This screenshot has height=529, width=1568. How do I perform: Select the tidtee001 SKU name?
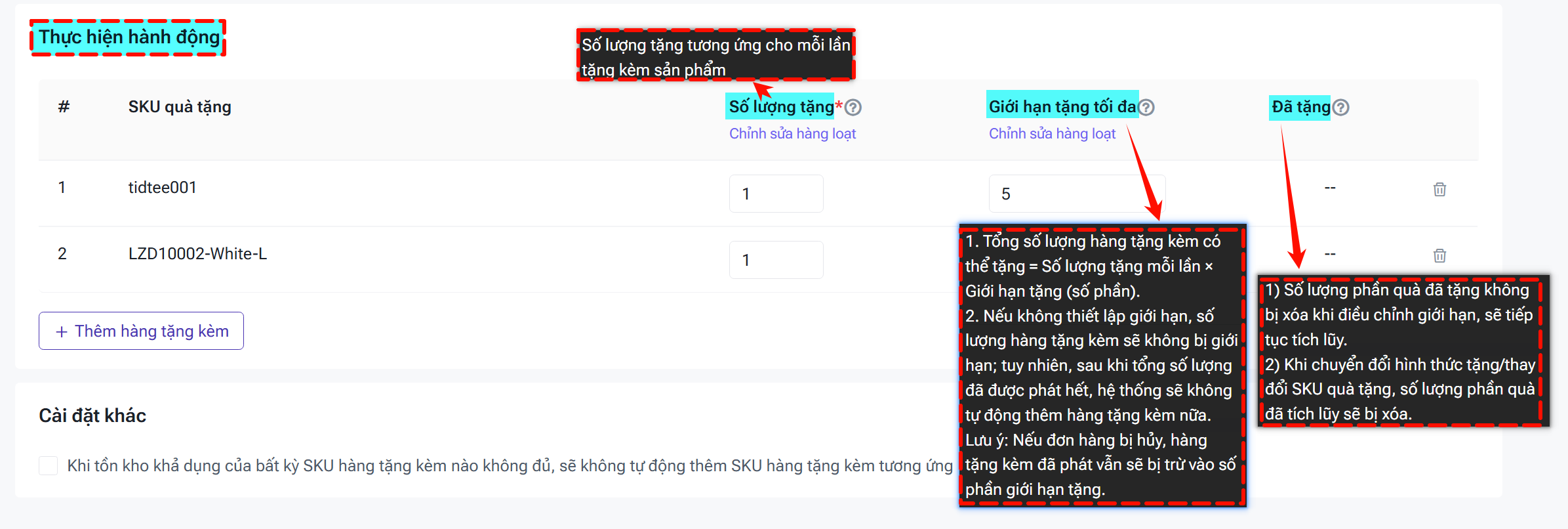point(162,188)
